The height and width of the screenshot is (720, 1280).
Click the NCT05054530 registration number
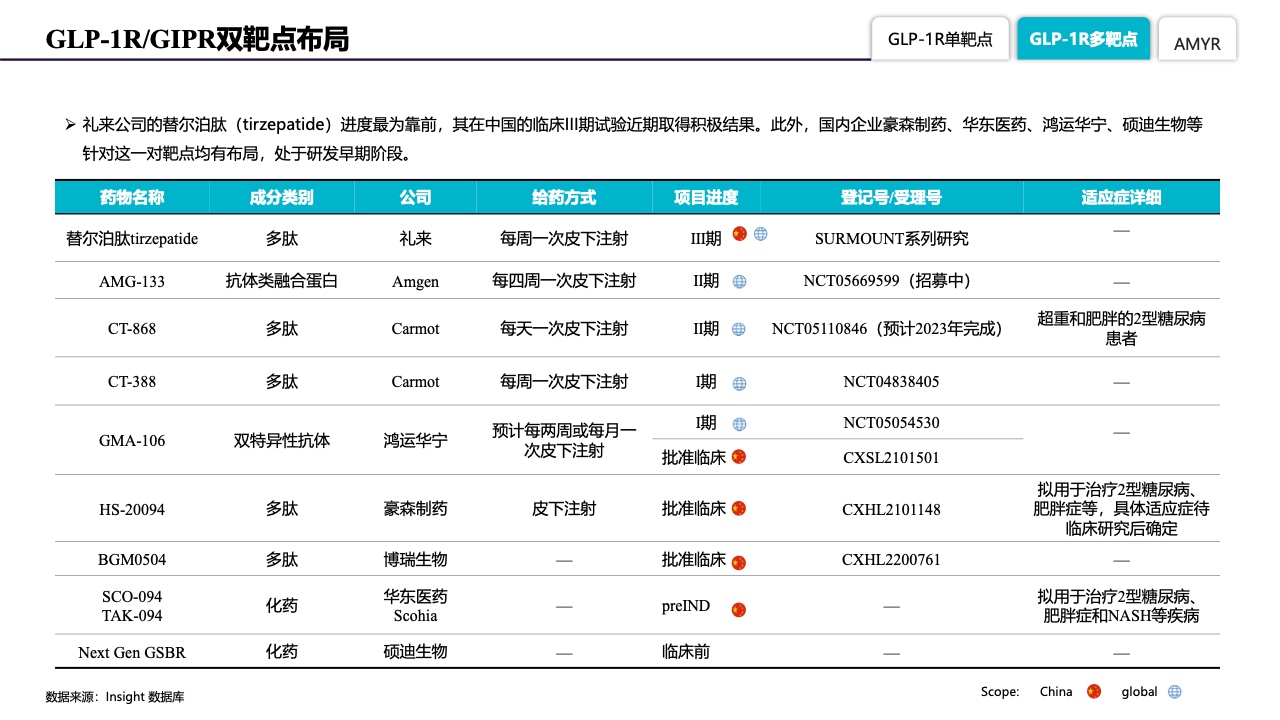click(891, 423)
